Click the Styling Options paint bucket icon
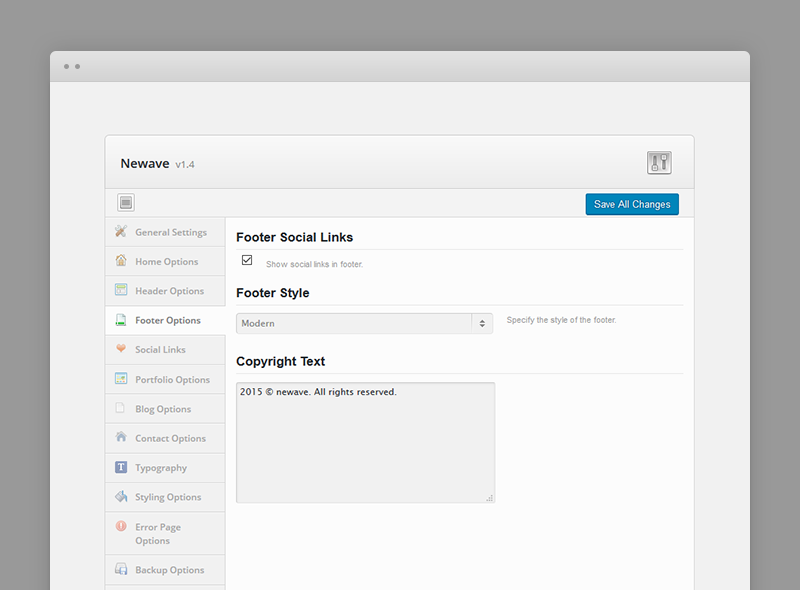The height and width of the screenshot is (590, 800). [121, 496]
